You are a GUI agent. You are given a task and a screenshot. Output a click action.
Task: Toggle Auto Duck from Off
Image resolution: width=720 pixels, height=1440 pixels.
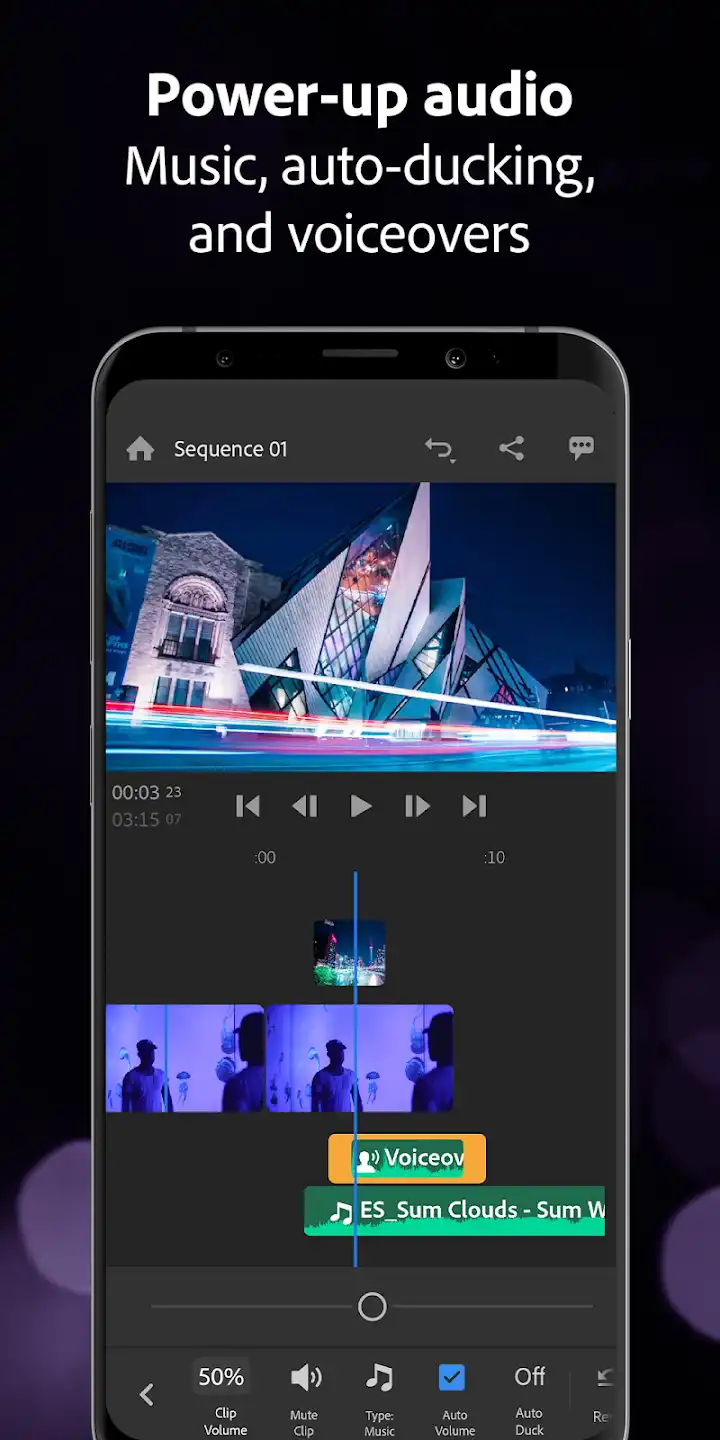click(529, 1396)
